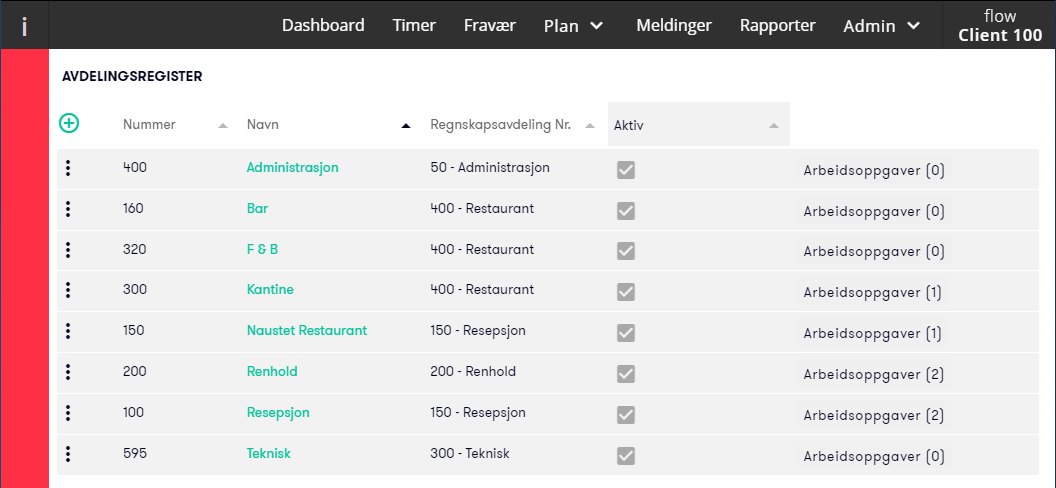Open the Naustet Restaurant department link

click(x=307, y=330)
